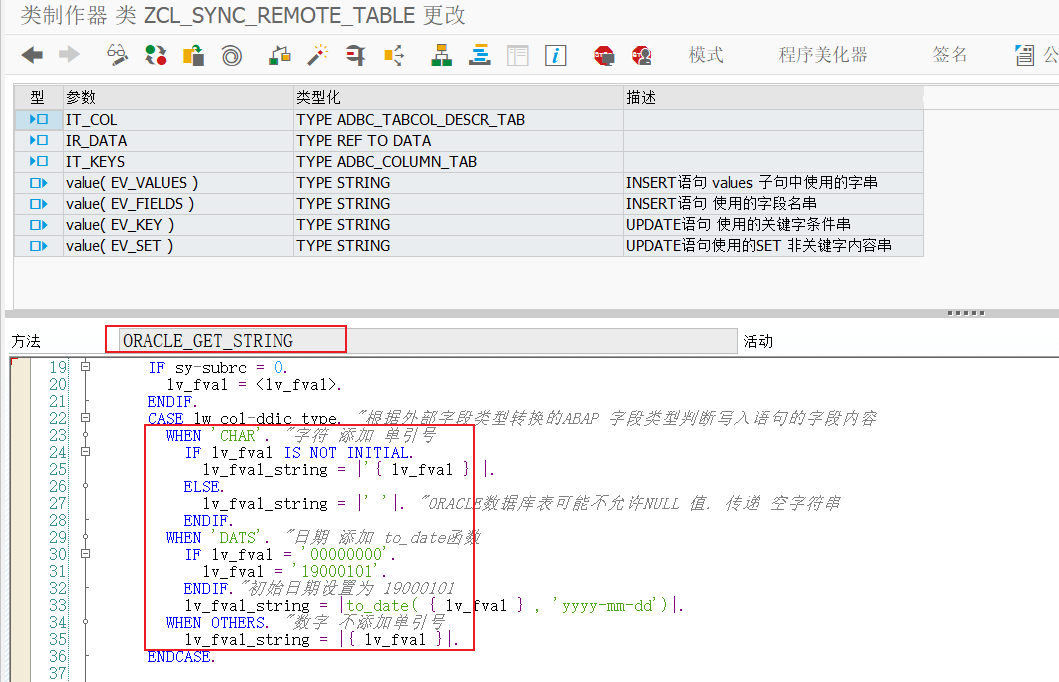The width and height of the screenshot is (1059, 682).
Task: Collapse the IF block at line 30
Action: [x=86, y=554]
